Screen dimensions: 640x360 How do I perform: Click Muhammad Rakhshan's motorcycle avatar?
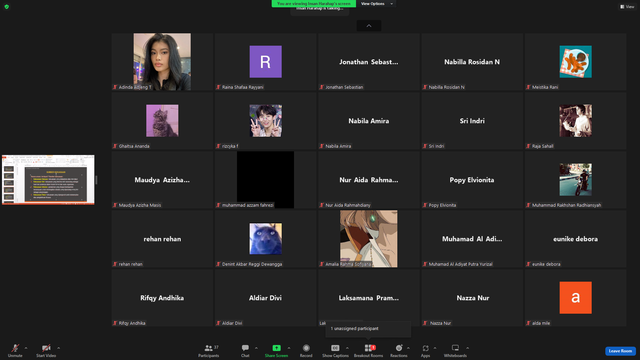(x=576, y=180)
